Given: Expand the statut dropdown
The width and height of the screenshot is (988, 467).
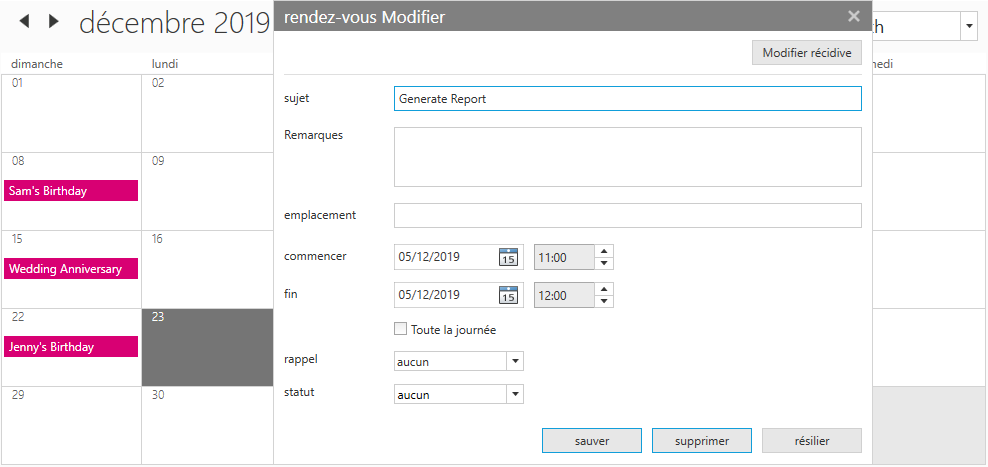Looking at the screenshot, I should (x=514, y=394).
